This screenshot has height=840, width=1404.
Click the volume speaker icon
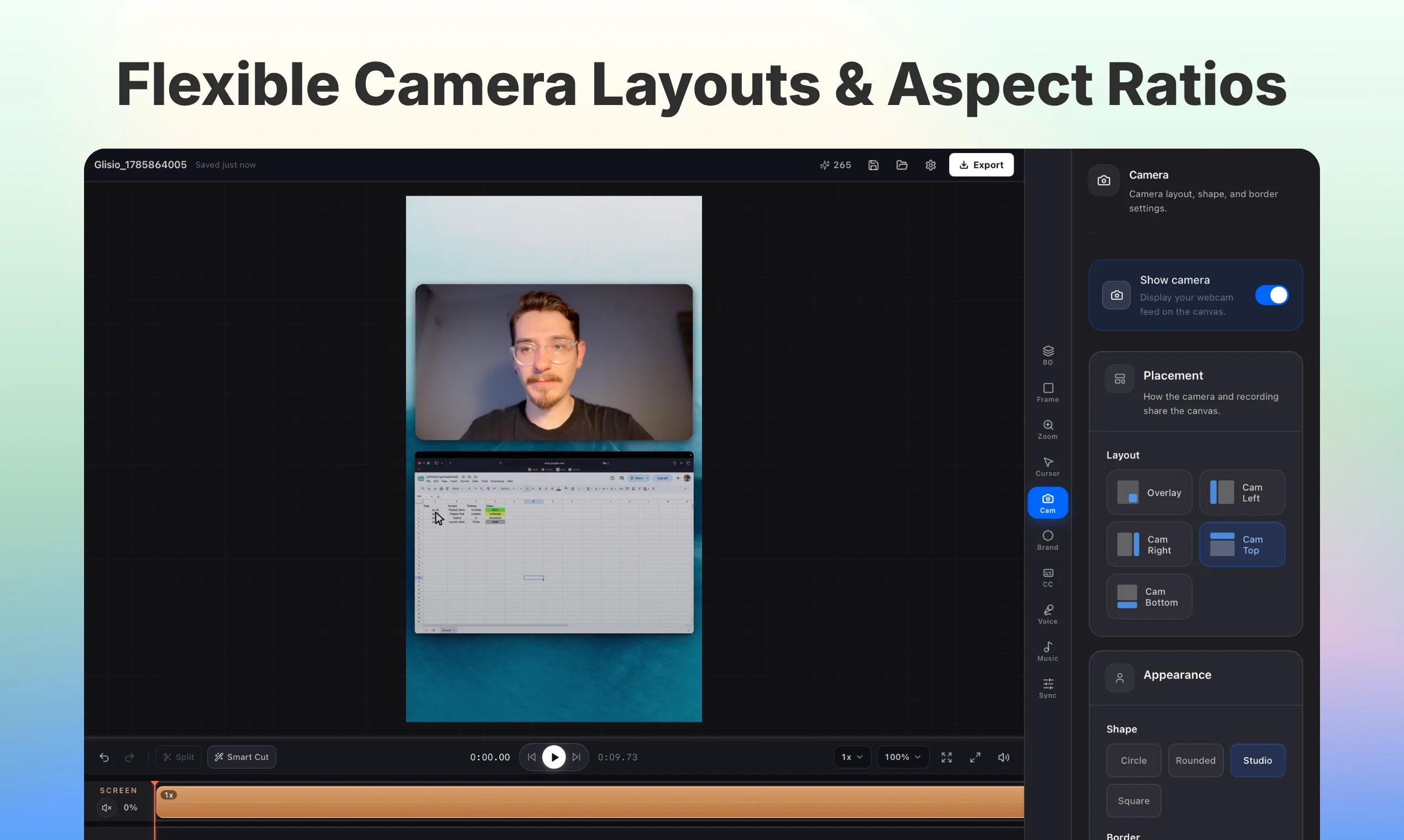point(1003,757)
